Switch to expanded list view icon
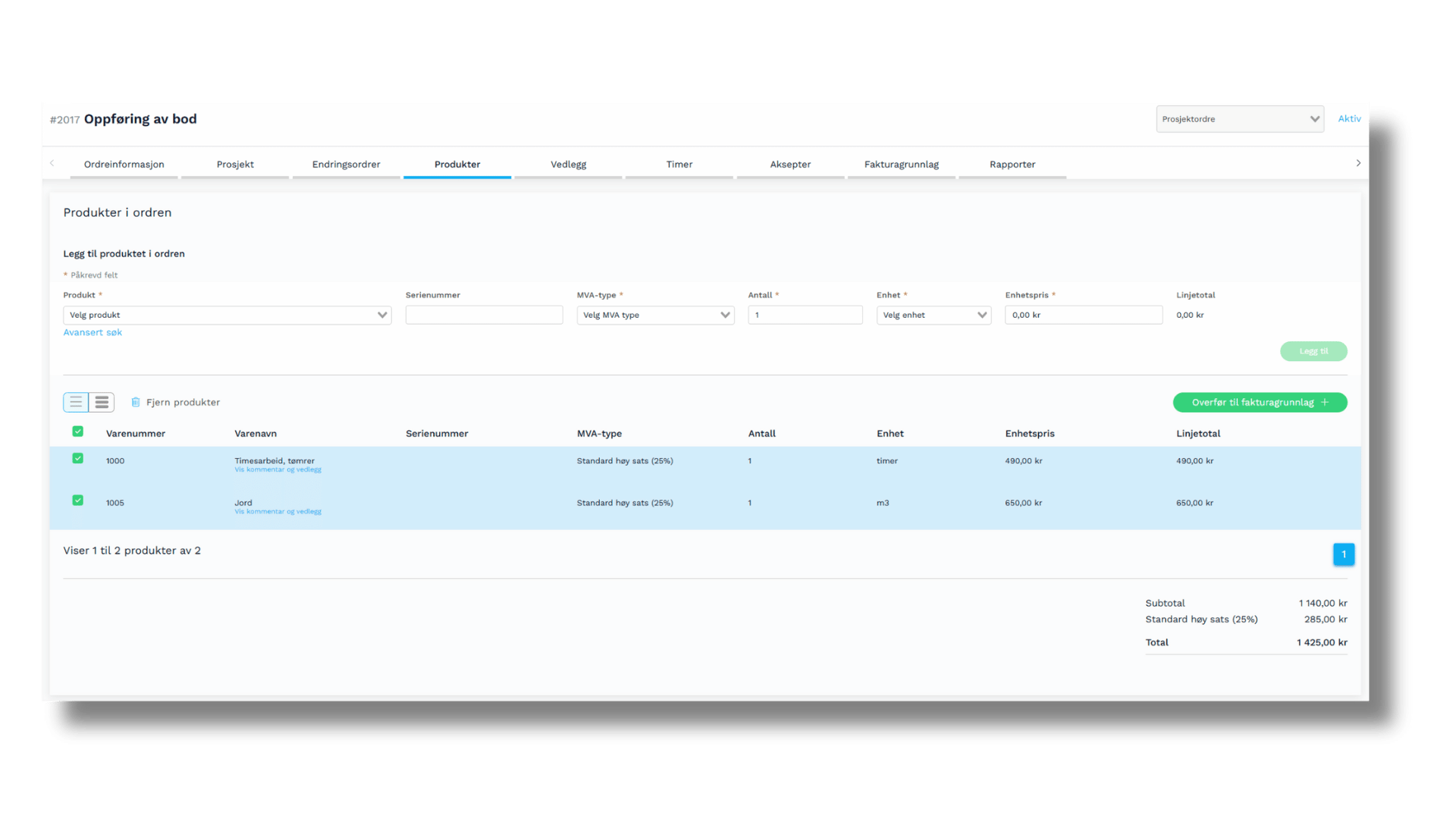Image resolution: width=1456 pixels, height=819 pixels. [x=102, y=402]
